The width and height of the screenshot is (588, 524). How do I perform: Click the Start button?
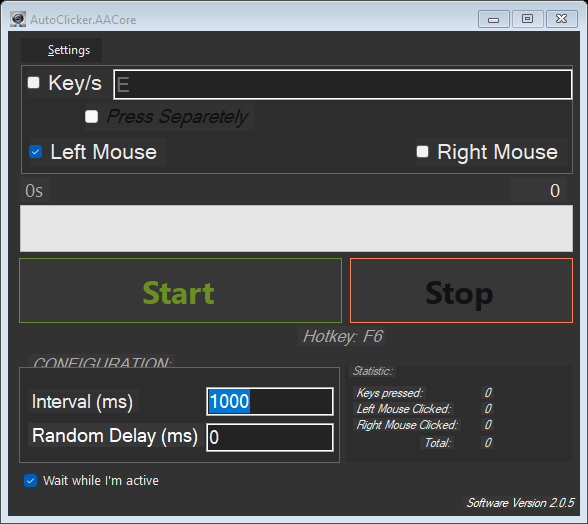(180, 290)
